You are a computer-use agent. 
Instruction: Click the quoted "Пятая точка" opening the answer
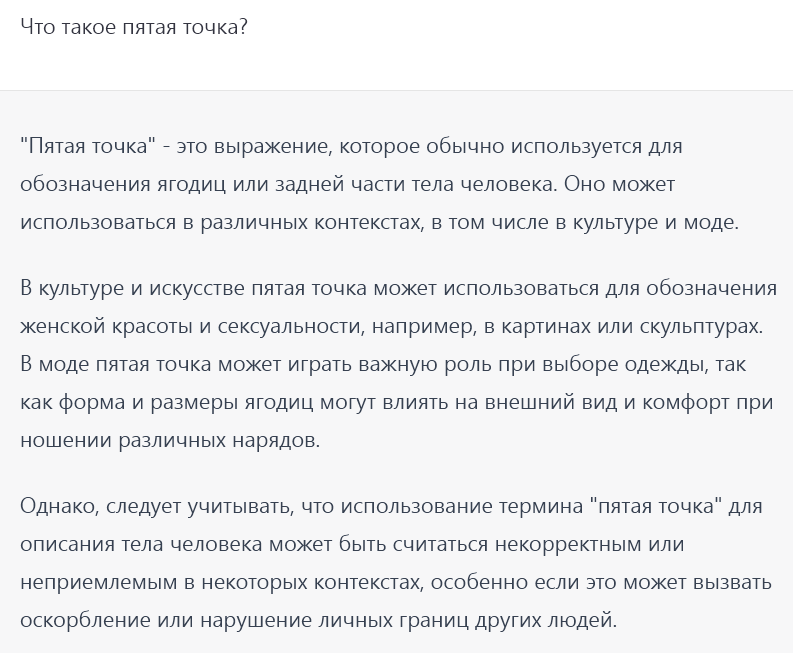pyautogui.click(x=88, y=147)
